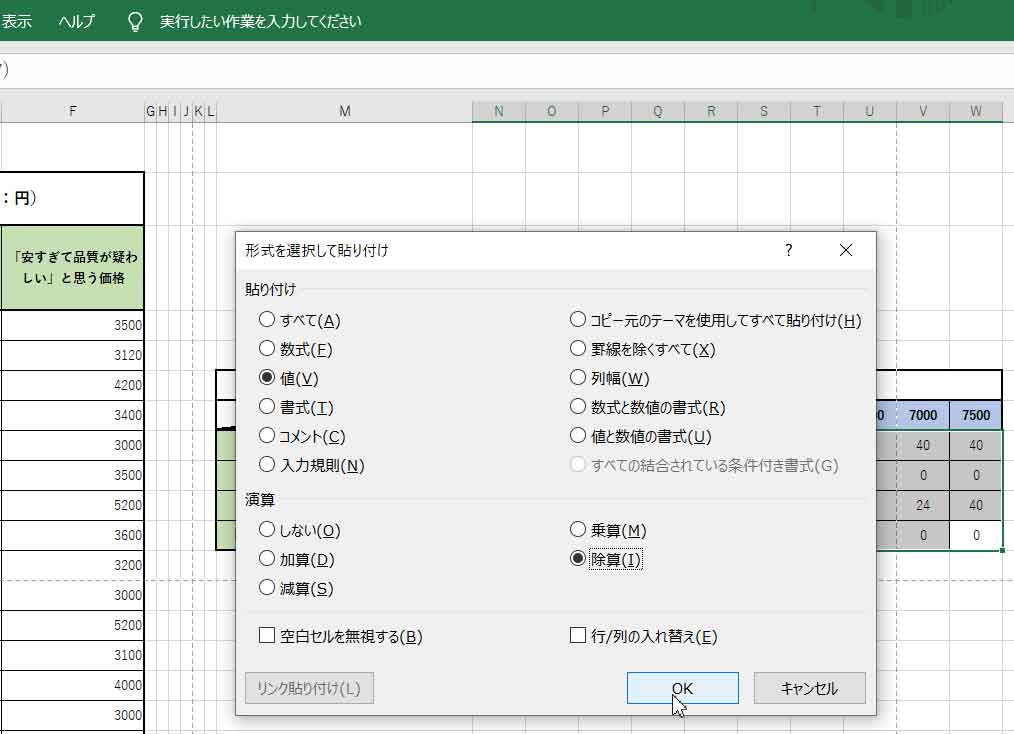The height and width of the screenshot is (734, 1014).
Task: Dismiss the dialog with キャンセル
Action: click(x=811, y=687)
